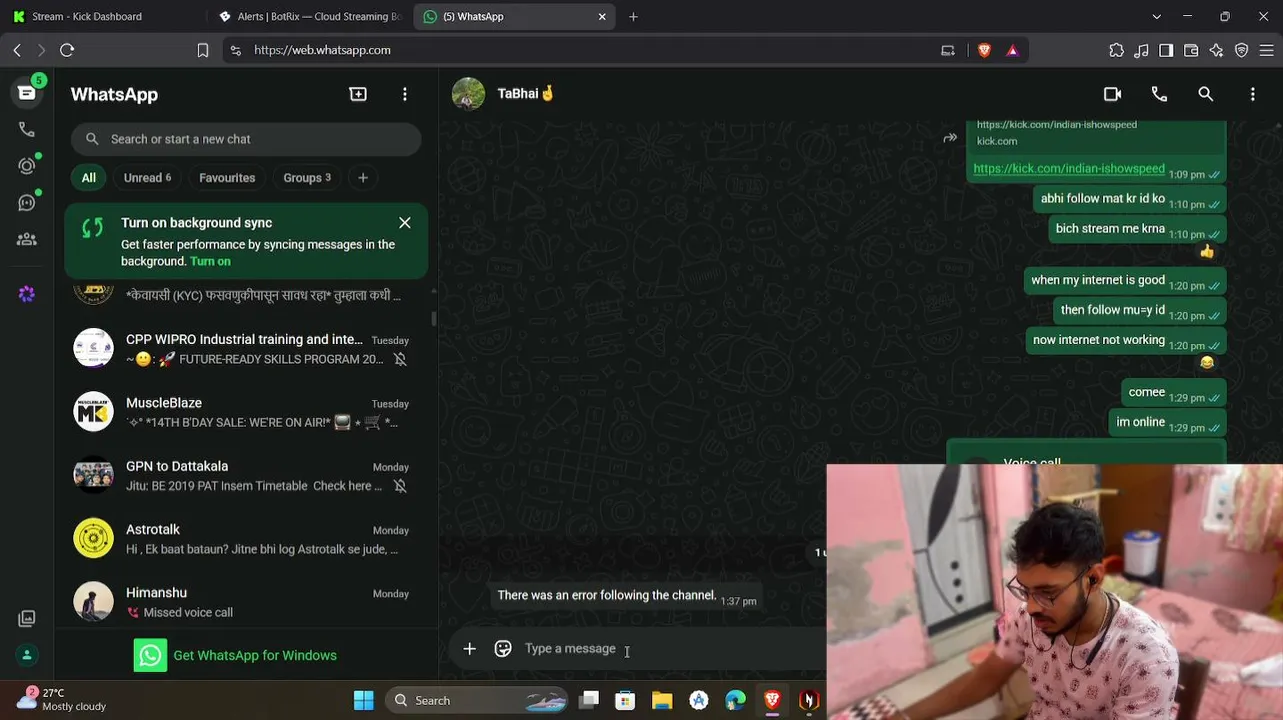Click Get WhatsApp for Windows
Viewport: 1283px width, 720px height.
(236, 655)
